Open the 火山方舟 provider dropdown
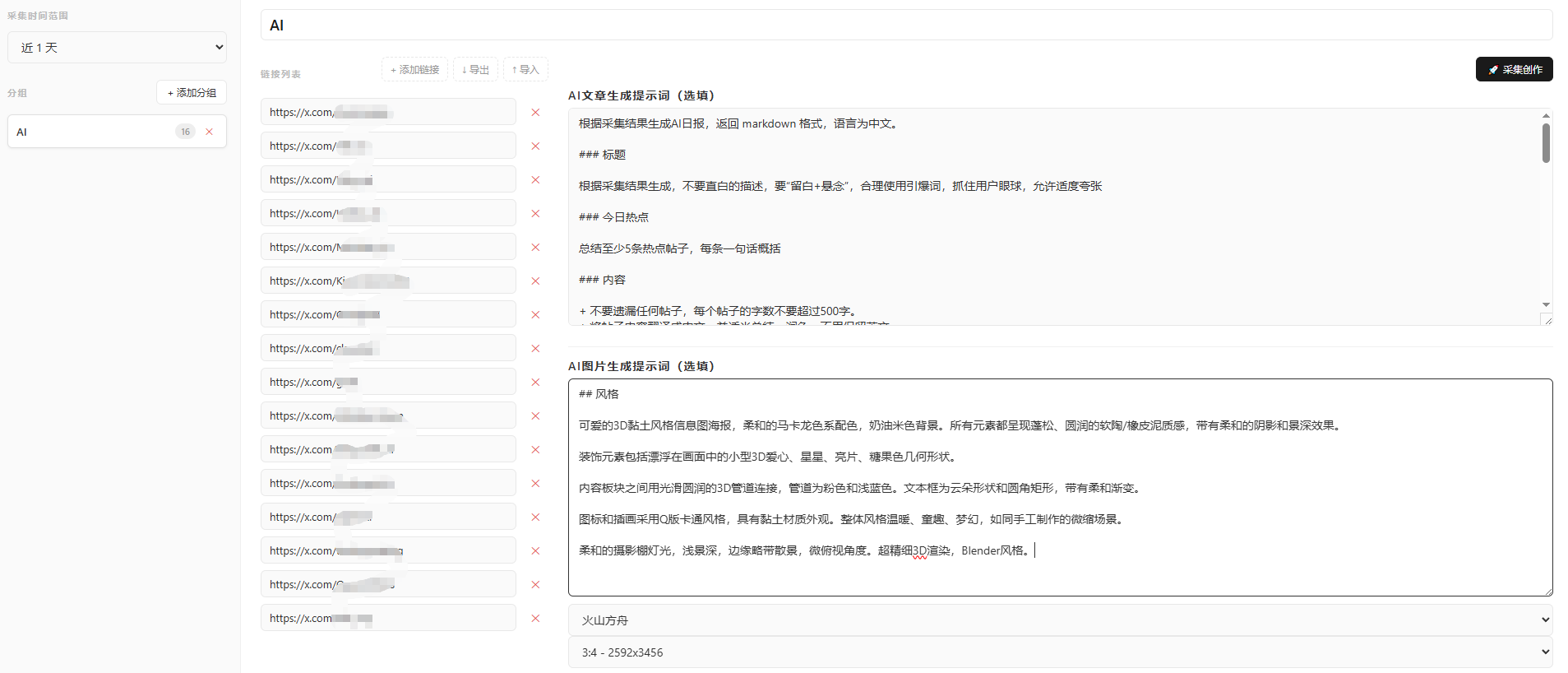Image resolution: width=1568 pixels, height=673 pixels. point(1060,620)
